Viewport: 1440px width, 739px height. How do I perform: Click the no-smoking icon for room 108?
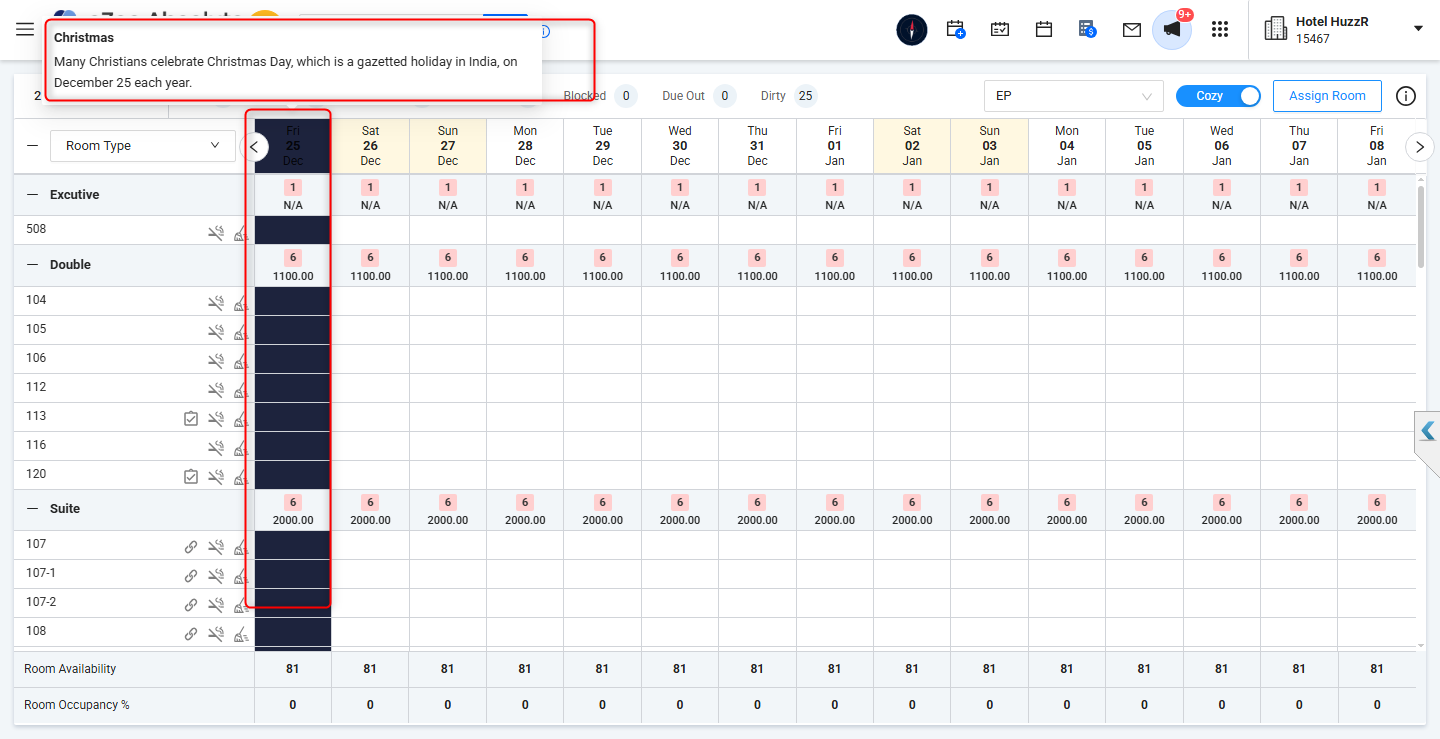[x=216, y=634]
